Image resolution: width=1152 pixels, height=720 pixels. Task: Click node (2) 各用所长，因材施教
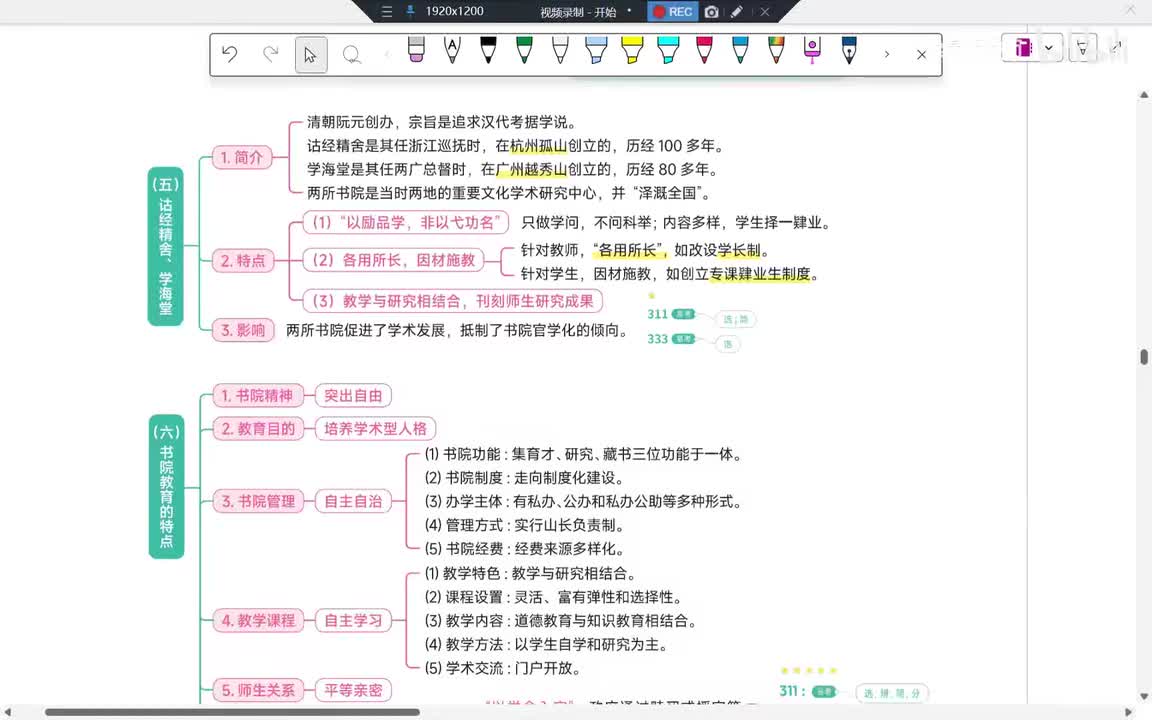pos(393,260)
